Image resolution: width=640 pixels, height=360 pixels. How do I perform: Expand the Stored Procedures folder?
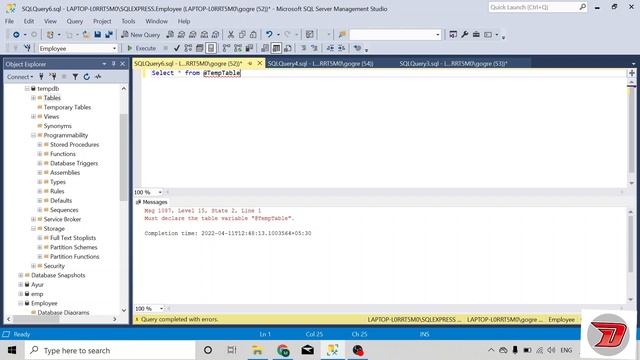tap(40, 144)
